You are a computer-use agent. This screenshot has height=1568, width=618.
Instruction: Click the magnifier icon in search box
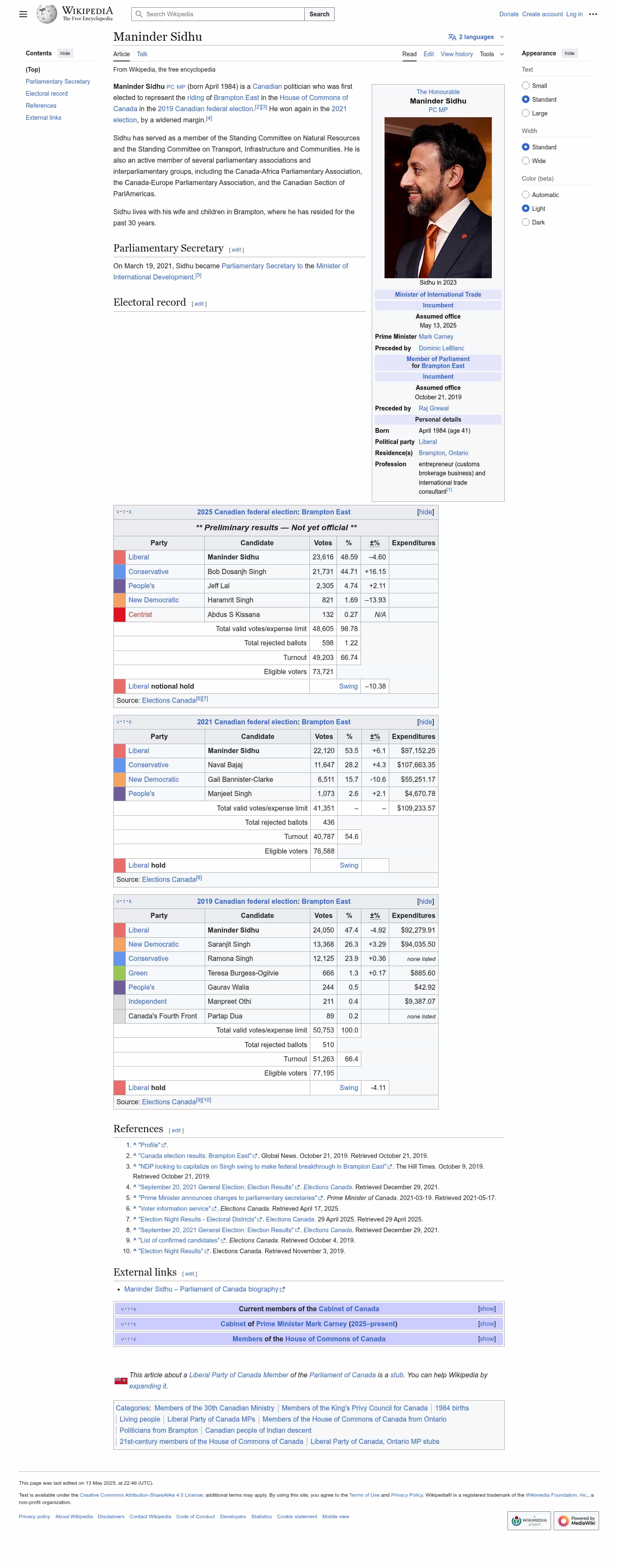[139, 14]
